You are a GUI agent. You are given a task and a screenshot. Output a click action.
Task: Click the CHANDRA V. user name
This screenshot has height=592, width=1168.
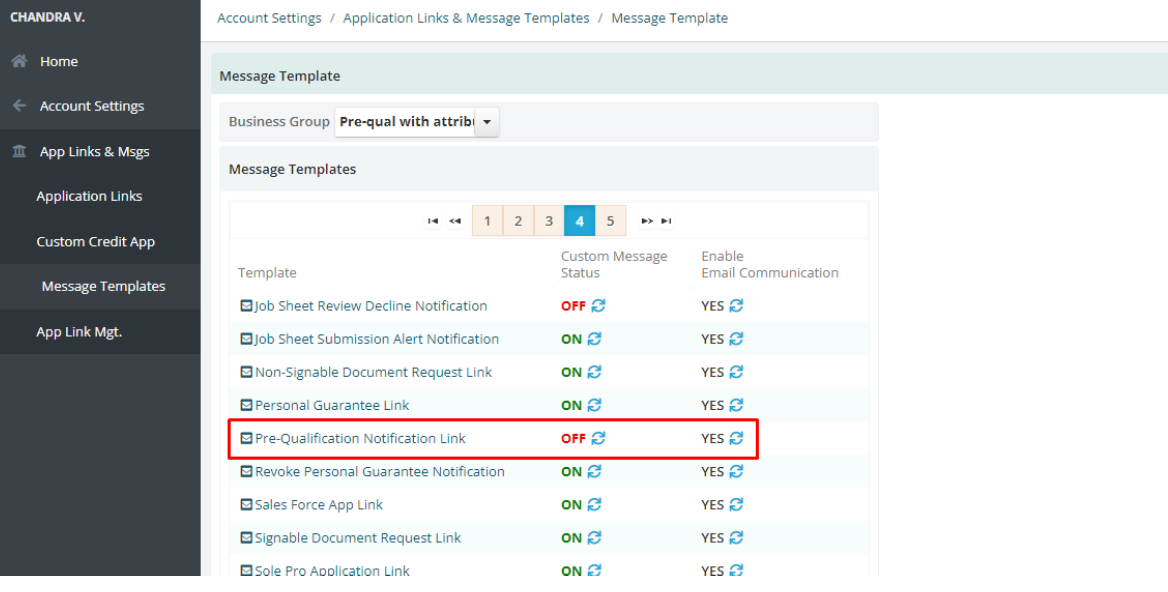[48, 17]
